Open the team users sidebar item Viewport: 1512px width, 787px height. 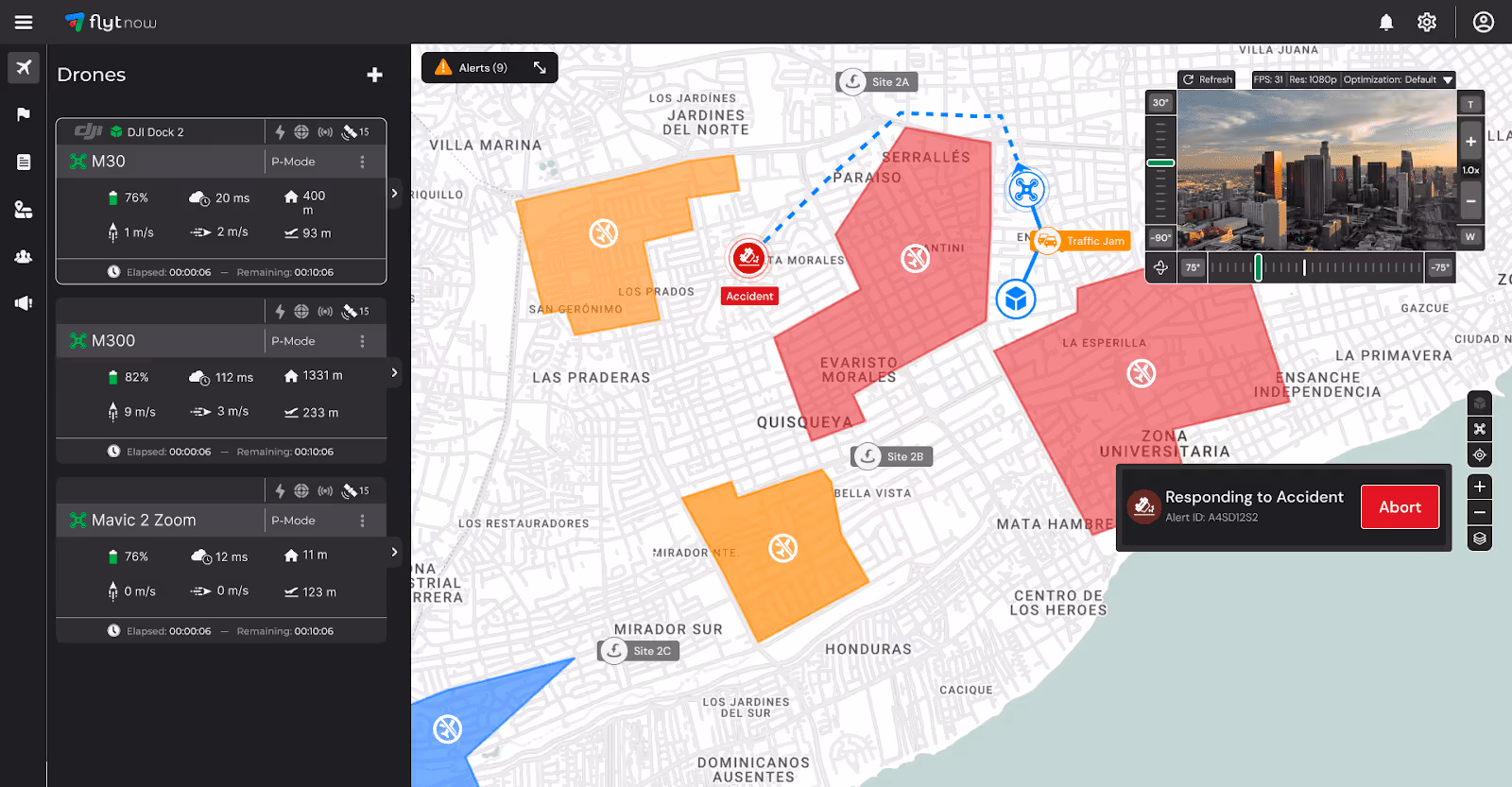pos(24,256)
